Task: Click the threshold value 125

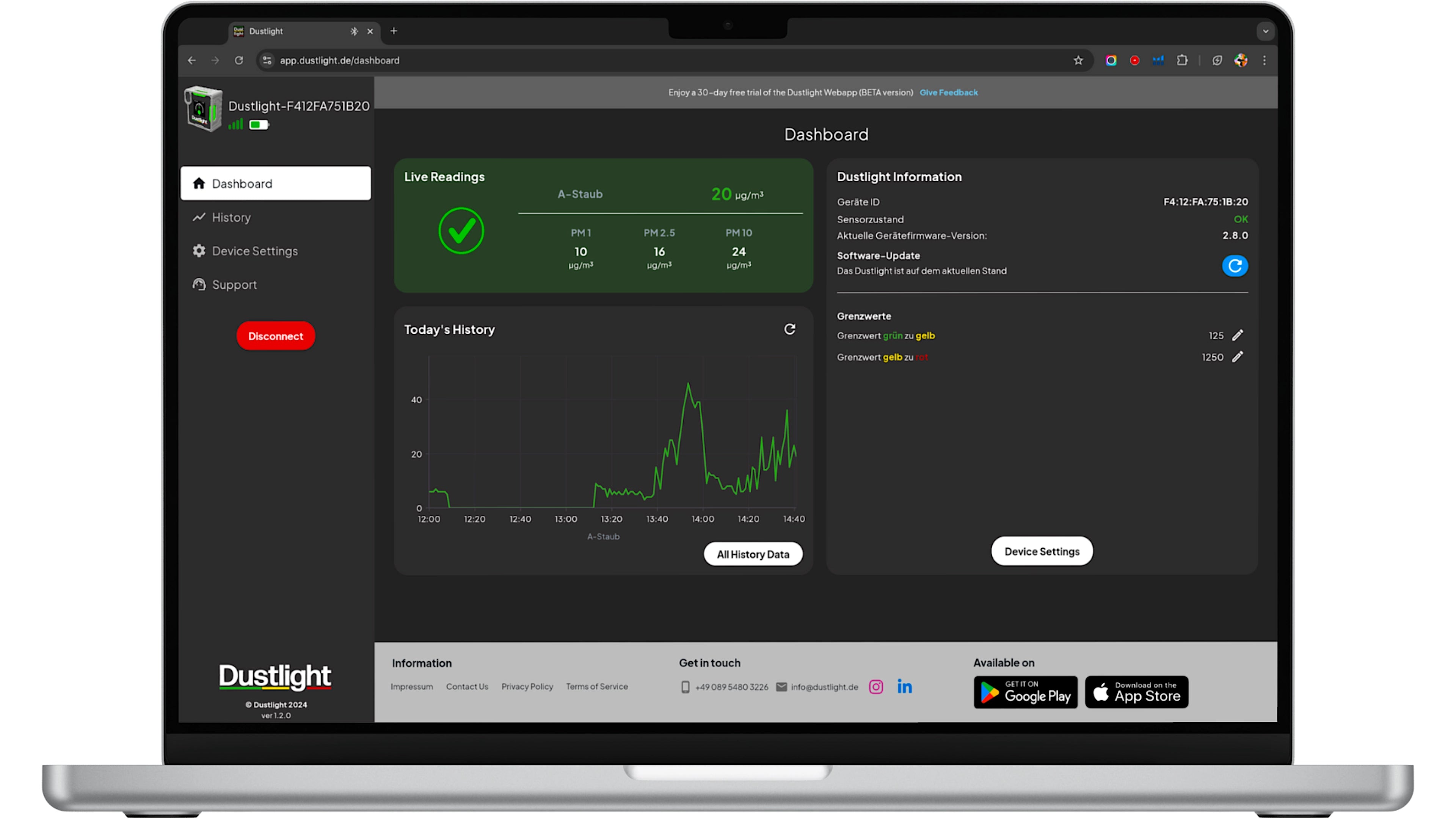Action: 1216,335
